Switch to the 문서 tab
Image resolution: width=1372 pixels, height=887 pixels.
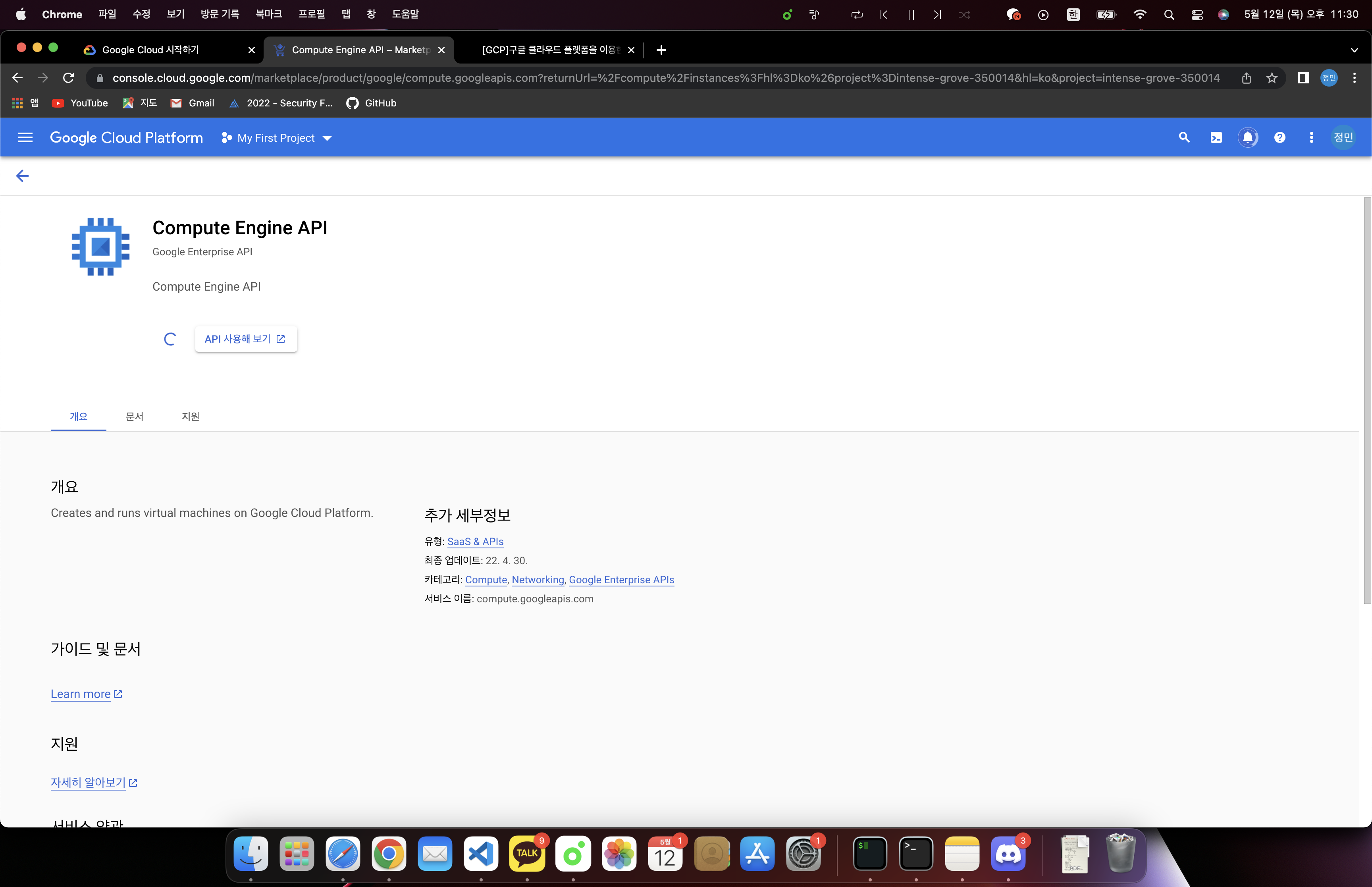(135, 417)
